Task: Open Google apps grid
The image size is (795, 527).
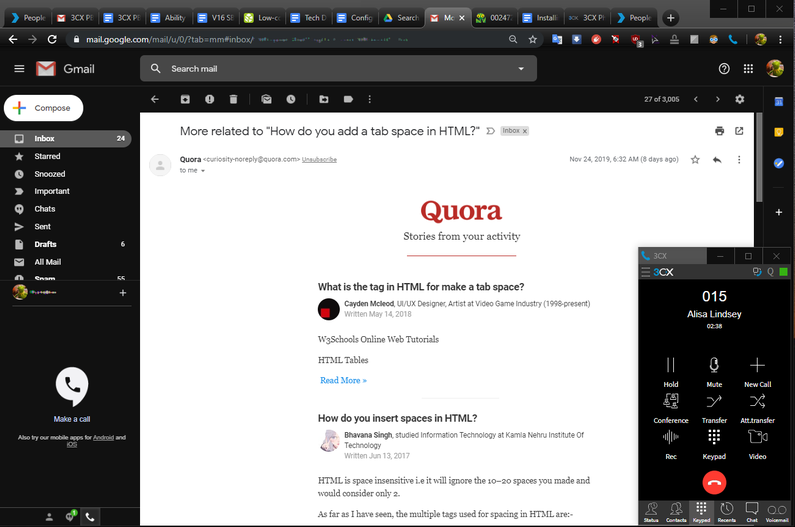Action: (748, 68)
